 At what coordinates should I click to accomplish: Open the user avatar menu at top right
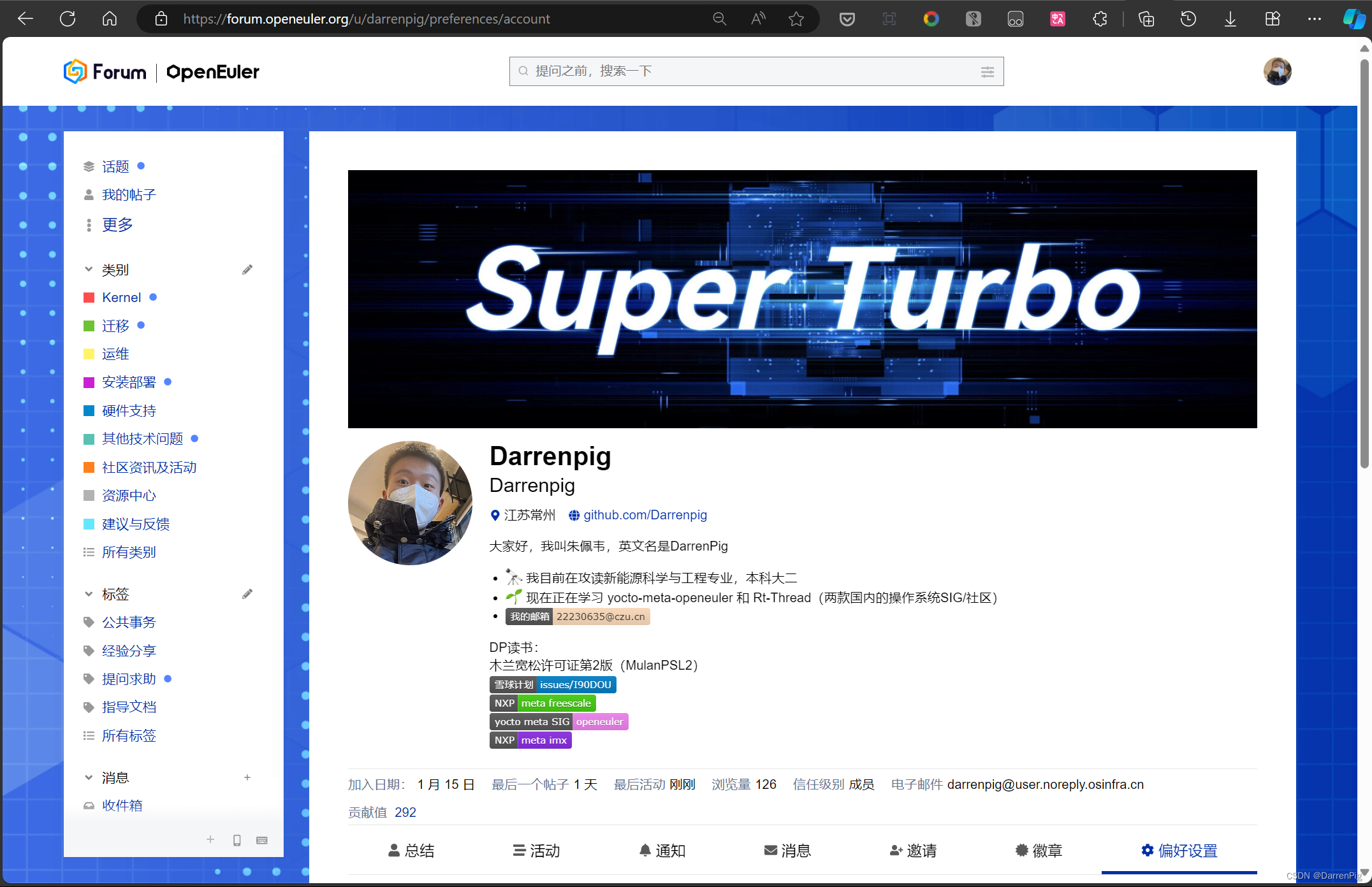pos(1278,71)
